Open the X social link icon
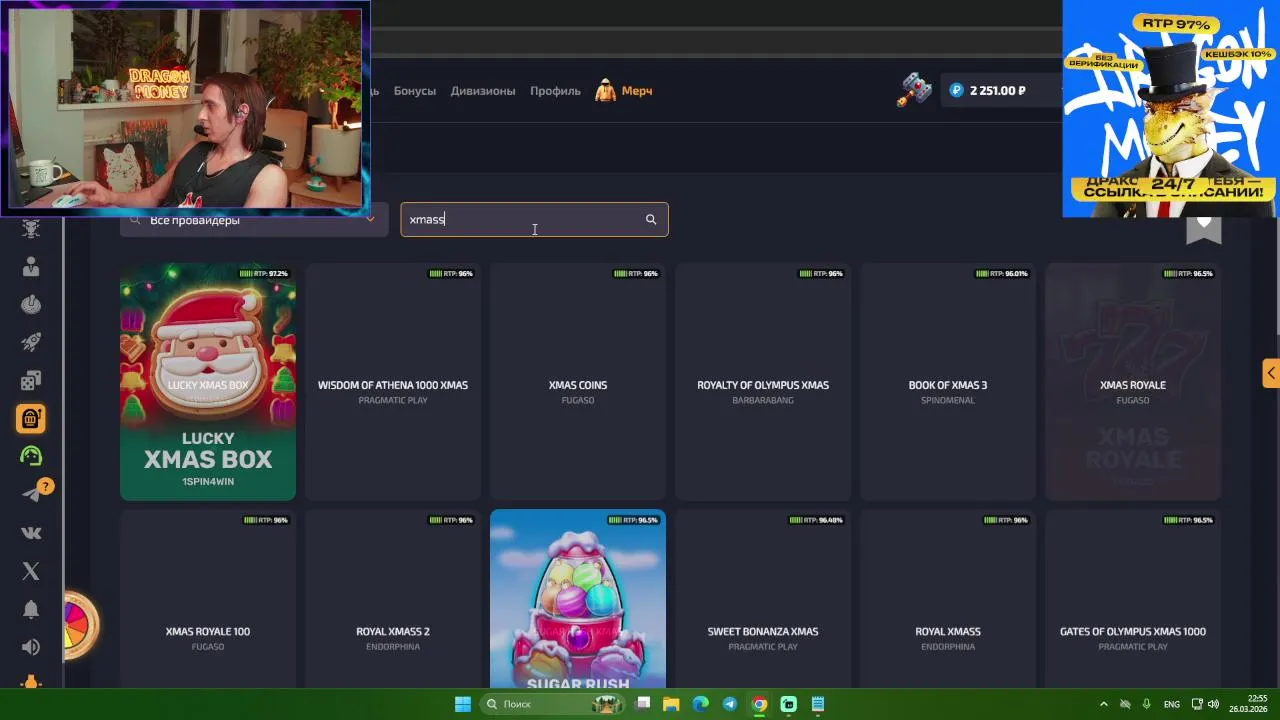Image resolution: width=1280 pixels, height=720 pixels. 31,571
